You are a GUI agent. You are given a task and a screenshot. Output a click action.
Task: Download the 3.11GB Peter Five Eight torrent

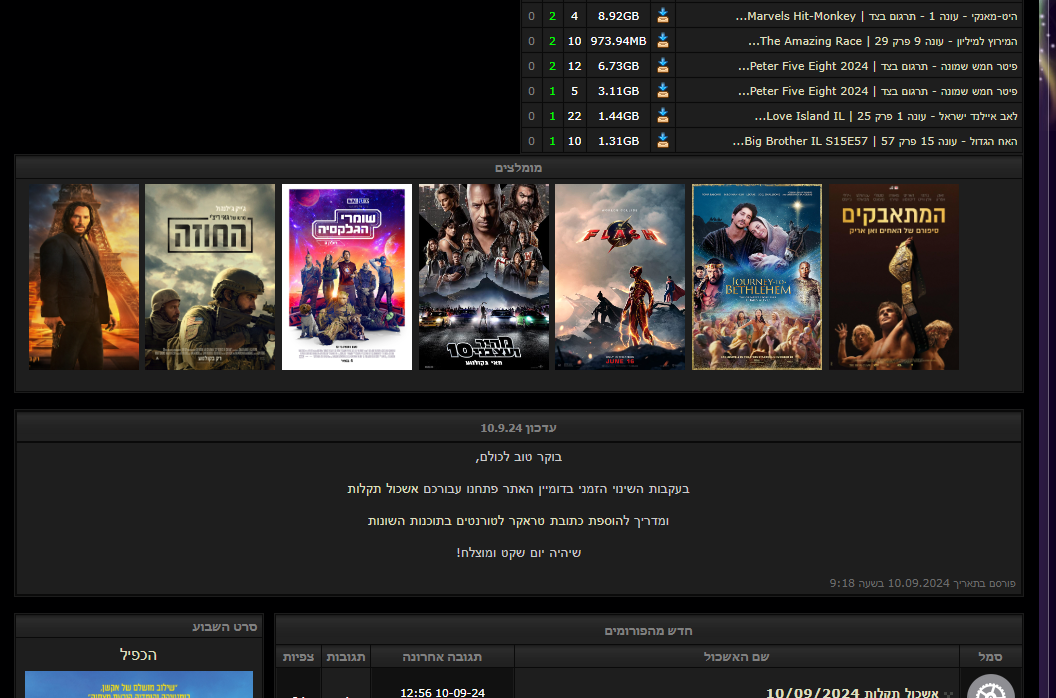pos(662,91)
